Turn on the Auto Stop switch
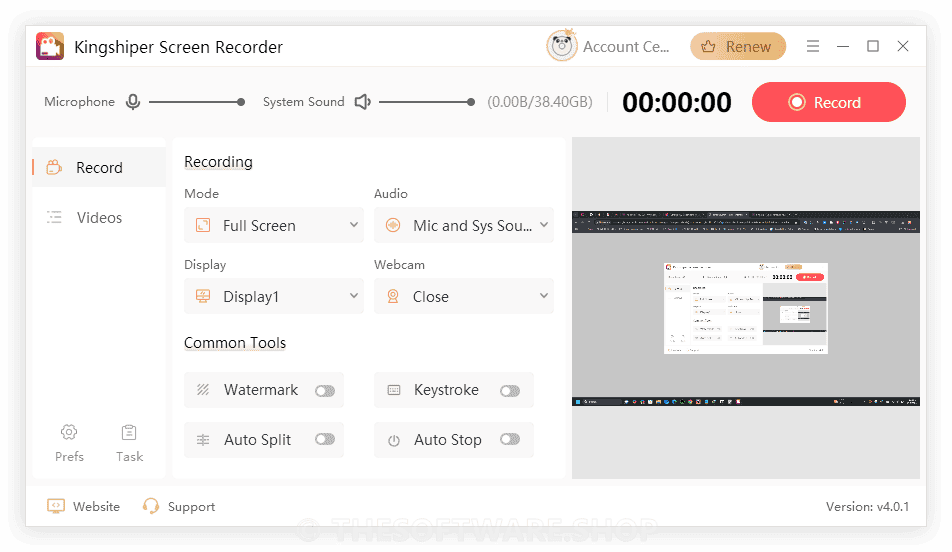This screenshot has height=552, width=952. click(510, 439)
